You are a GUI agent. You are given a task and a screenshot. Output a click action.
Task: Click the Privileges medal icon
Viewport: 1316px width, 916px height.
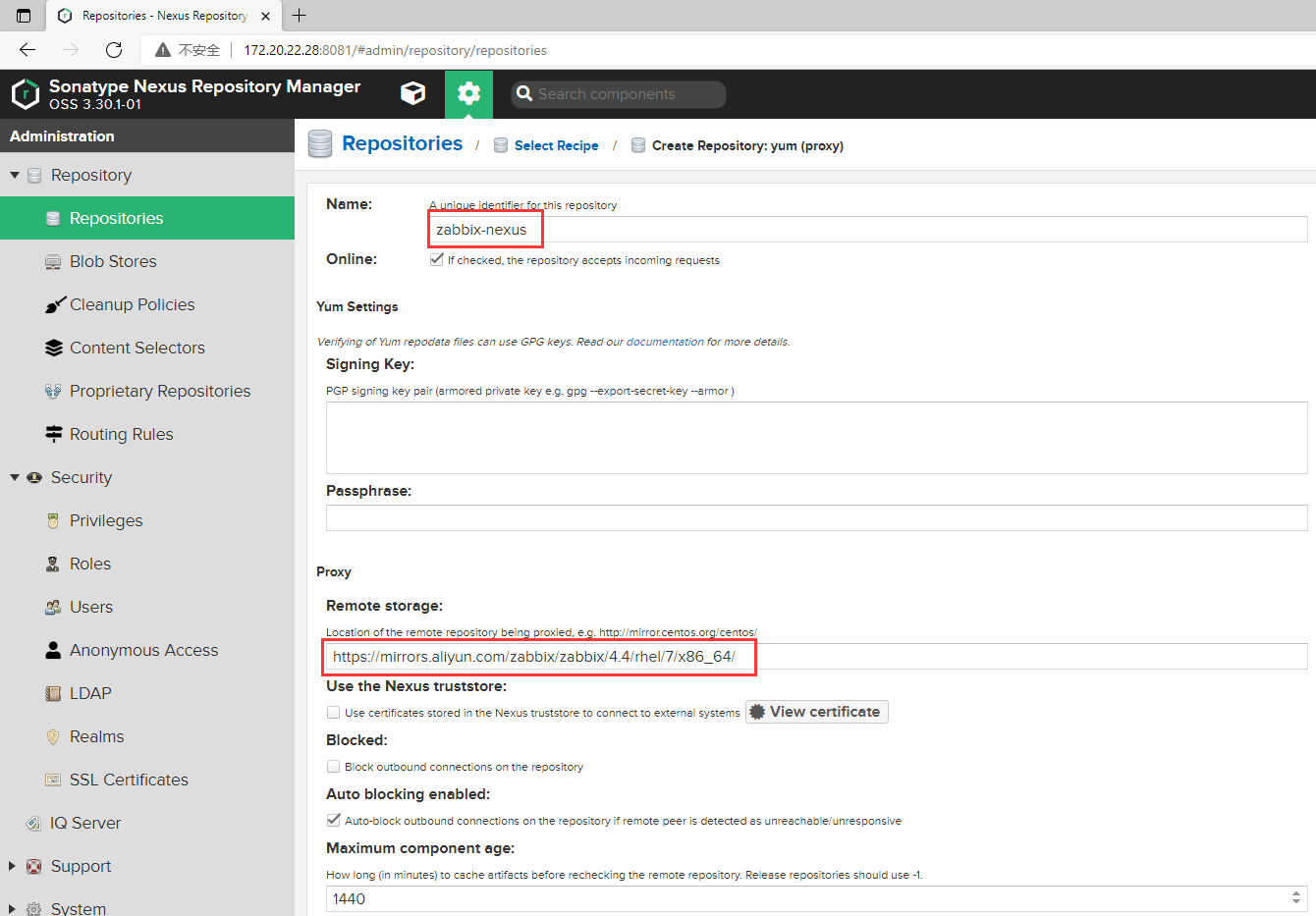[53, 520]
